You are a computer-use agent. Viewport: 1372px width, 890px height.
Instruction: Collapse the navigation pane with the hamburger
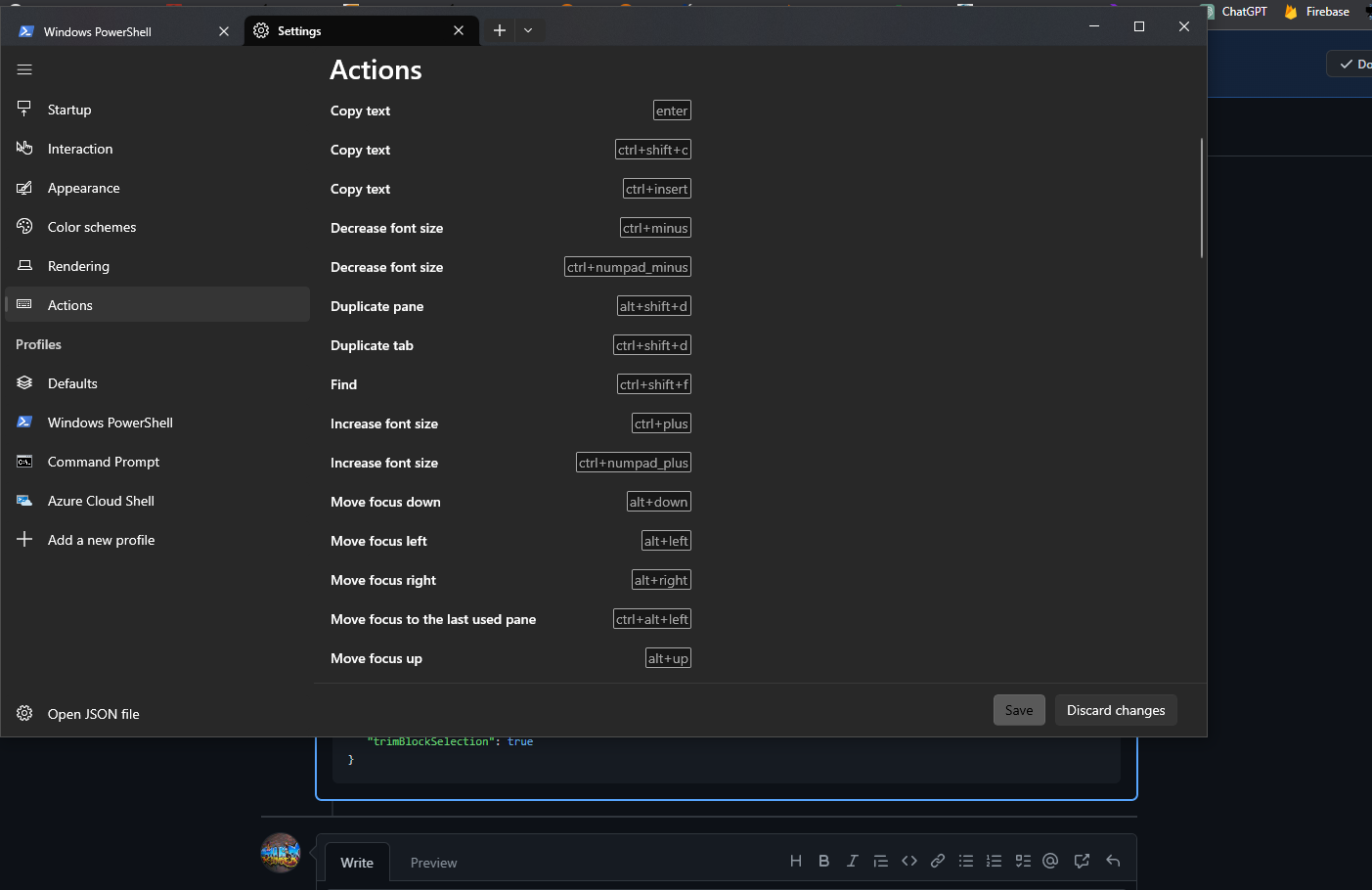(x=23, y=69)
